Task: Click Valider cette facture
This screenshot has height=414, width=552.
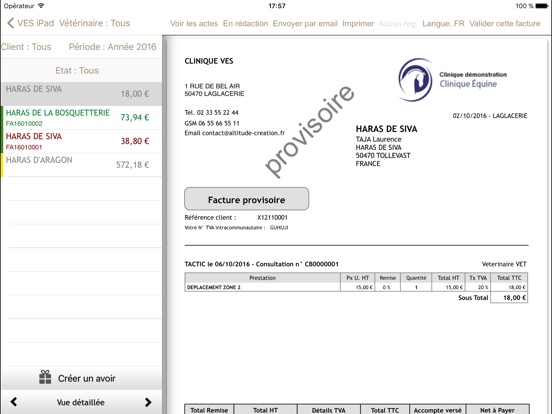Action: pos(504,24)
